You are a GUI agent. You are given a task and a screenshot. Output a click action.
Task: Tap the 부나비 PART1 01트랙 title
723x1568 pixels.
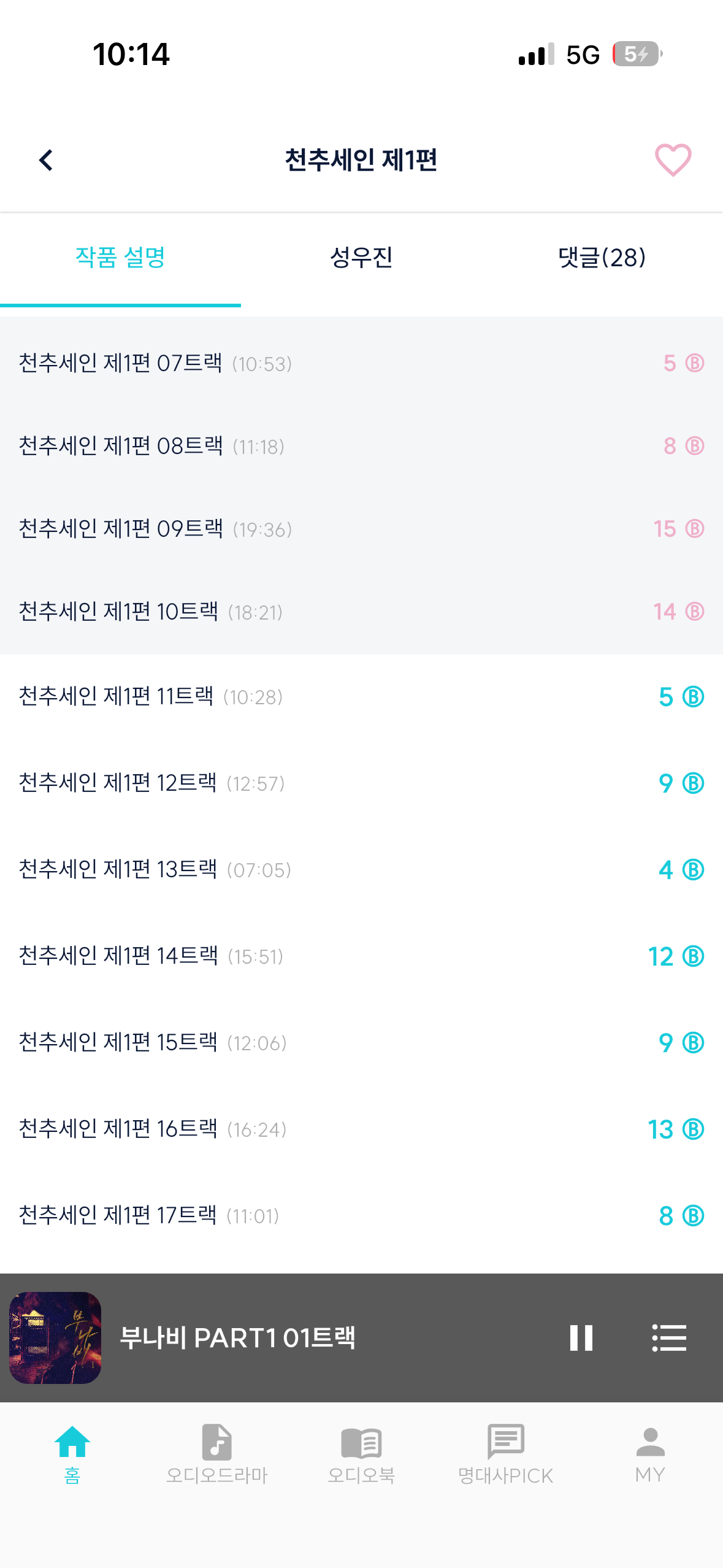[237, 1338]
